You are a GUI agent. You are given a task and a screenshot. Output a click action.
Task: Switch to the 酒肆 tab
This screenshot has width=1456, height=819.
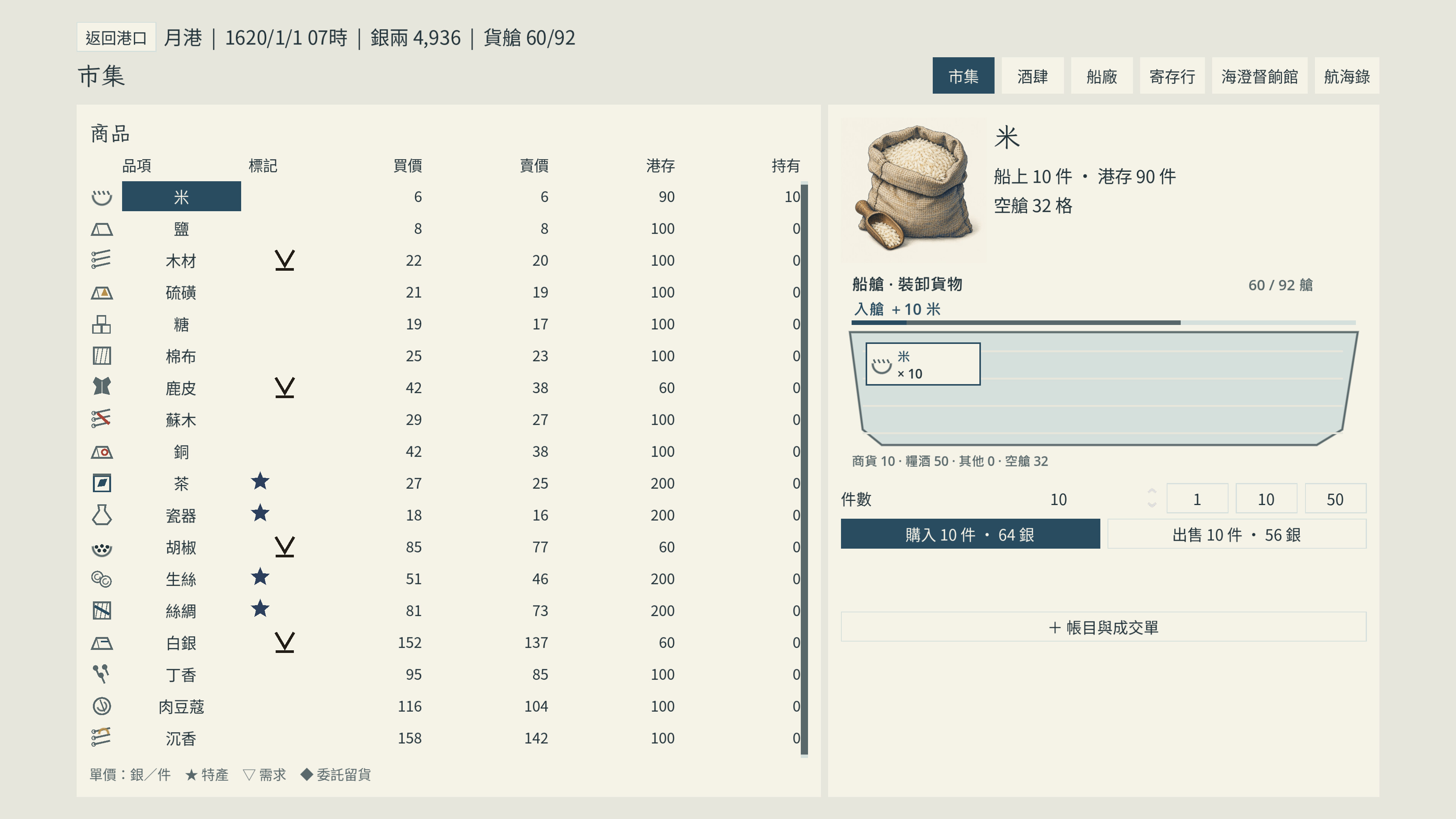(x=1032, y=76)
